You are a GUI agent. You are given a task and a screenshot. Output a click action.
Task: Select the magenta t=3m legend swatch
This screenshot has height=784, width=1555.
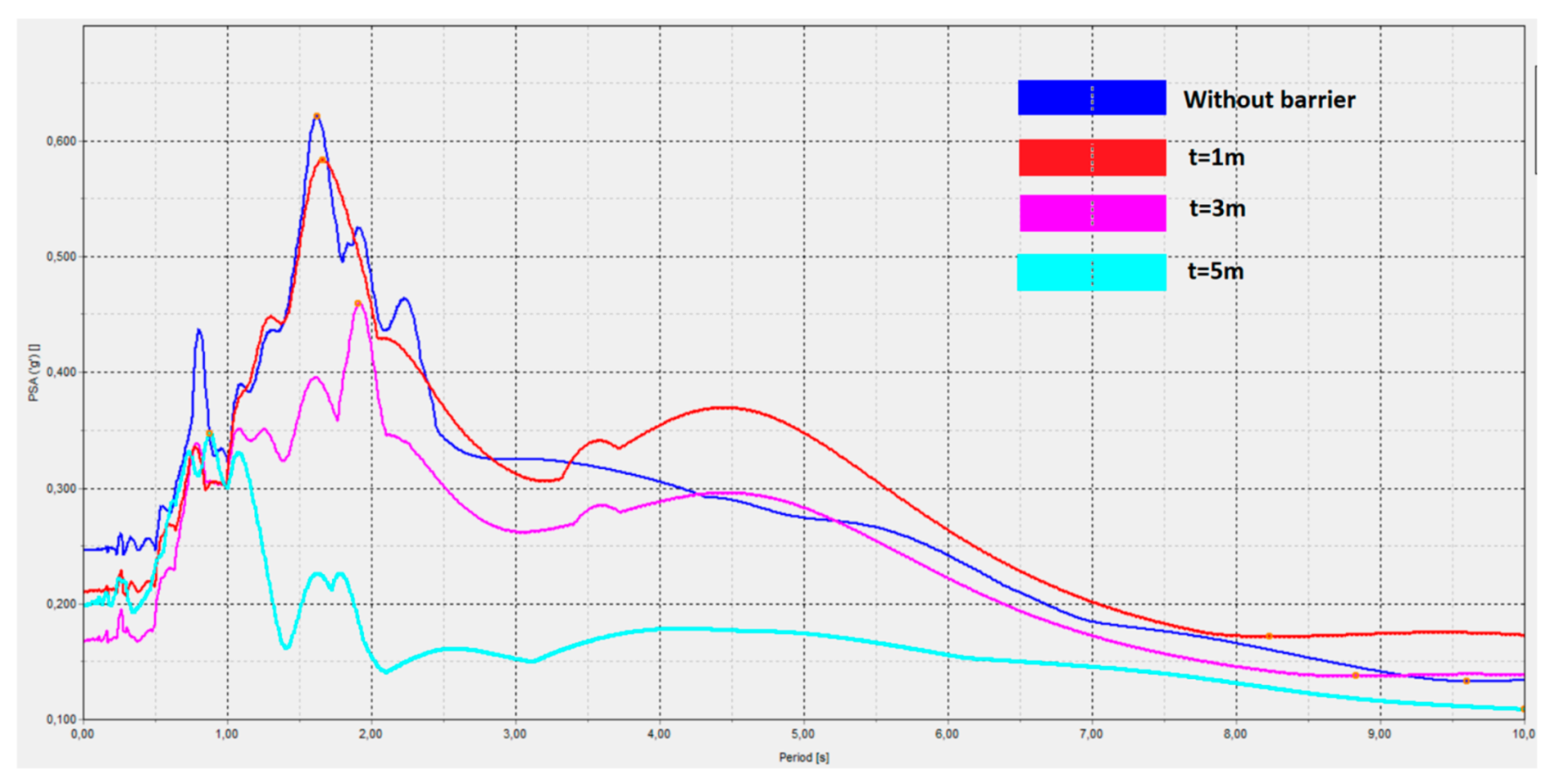coord(1092,213)
